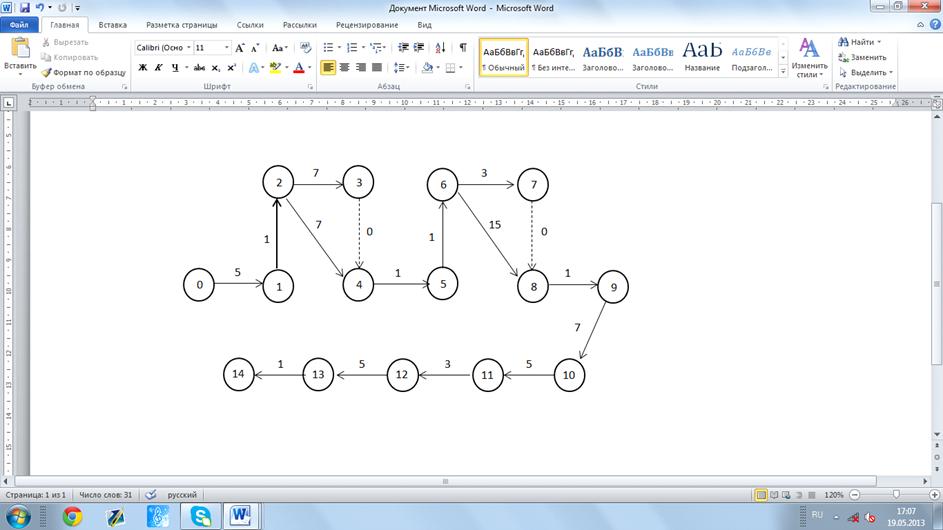943x530 pixels.
Task: Apply the bulleted list icon
Action: click(x=328, y=47)
